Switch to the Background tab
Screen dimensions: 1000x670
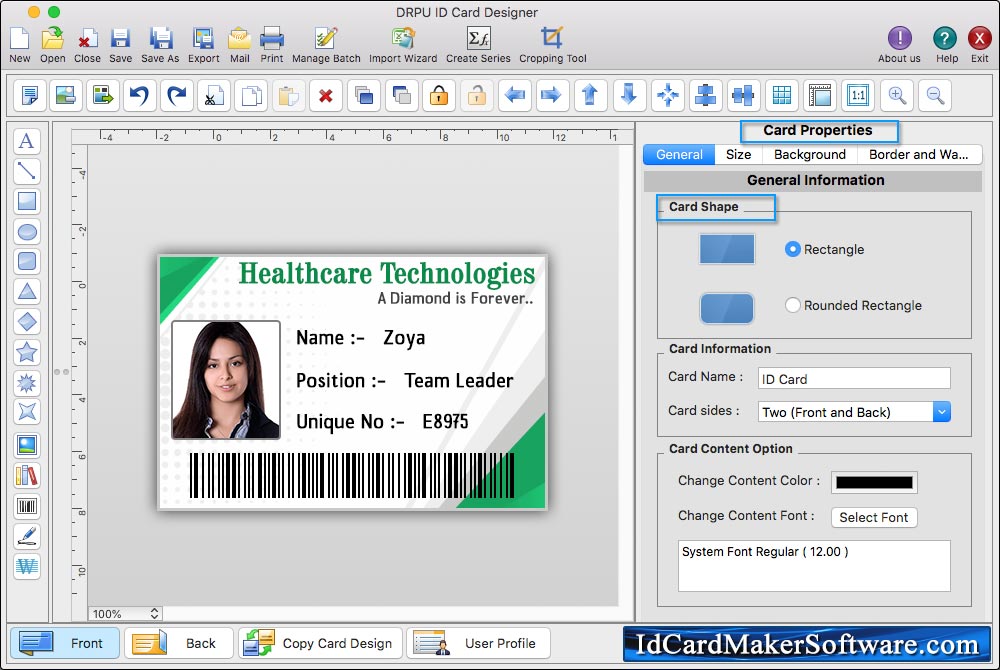809,155
